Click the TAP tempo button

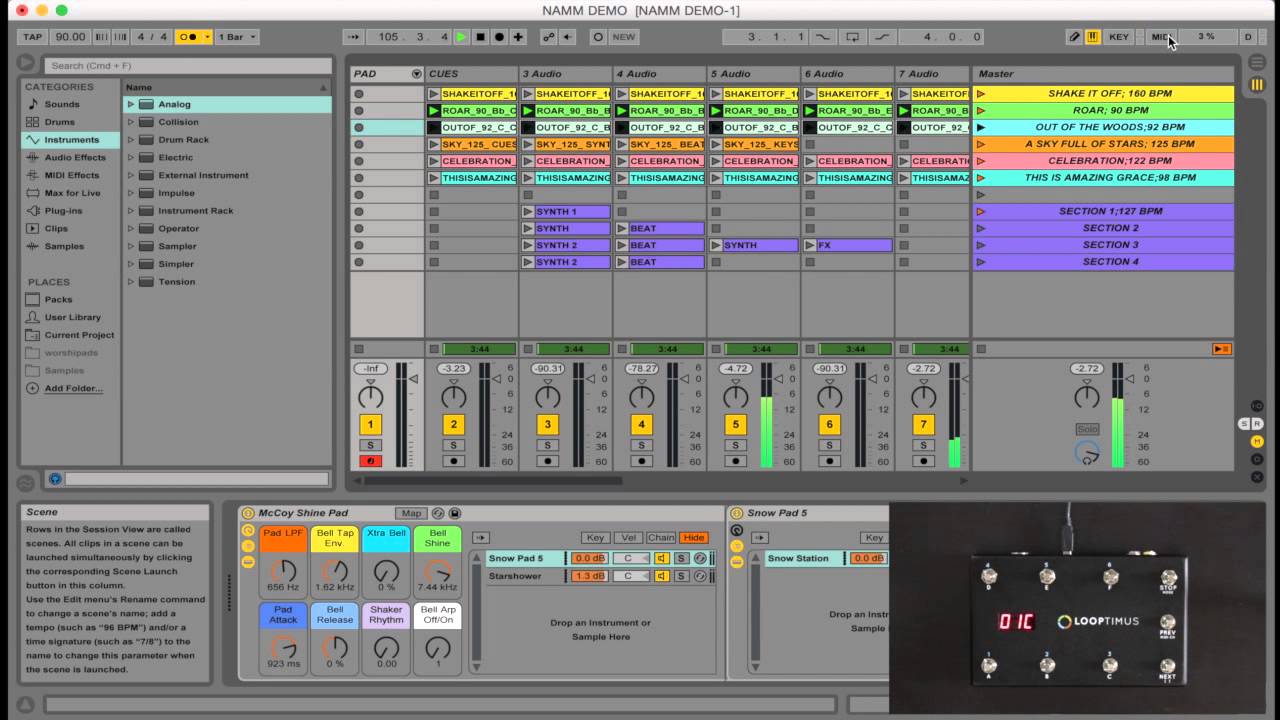pos(33,37)
